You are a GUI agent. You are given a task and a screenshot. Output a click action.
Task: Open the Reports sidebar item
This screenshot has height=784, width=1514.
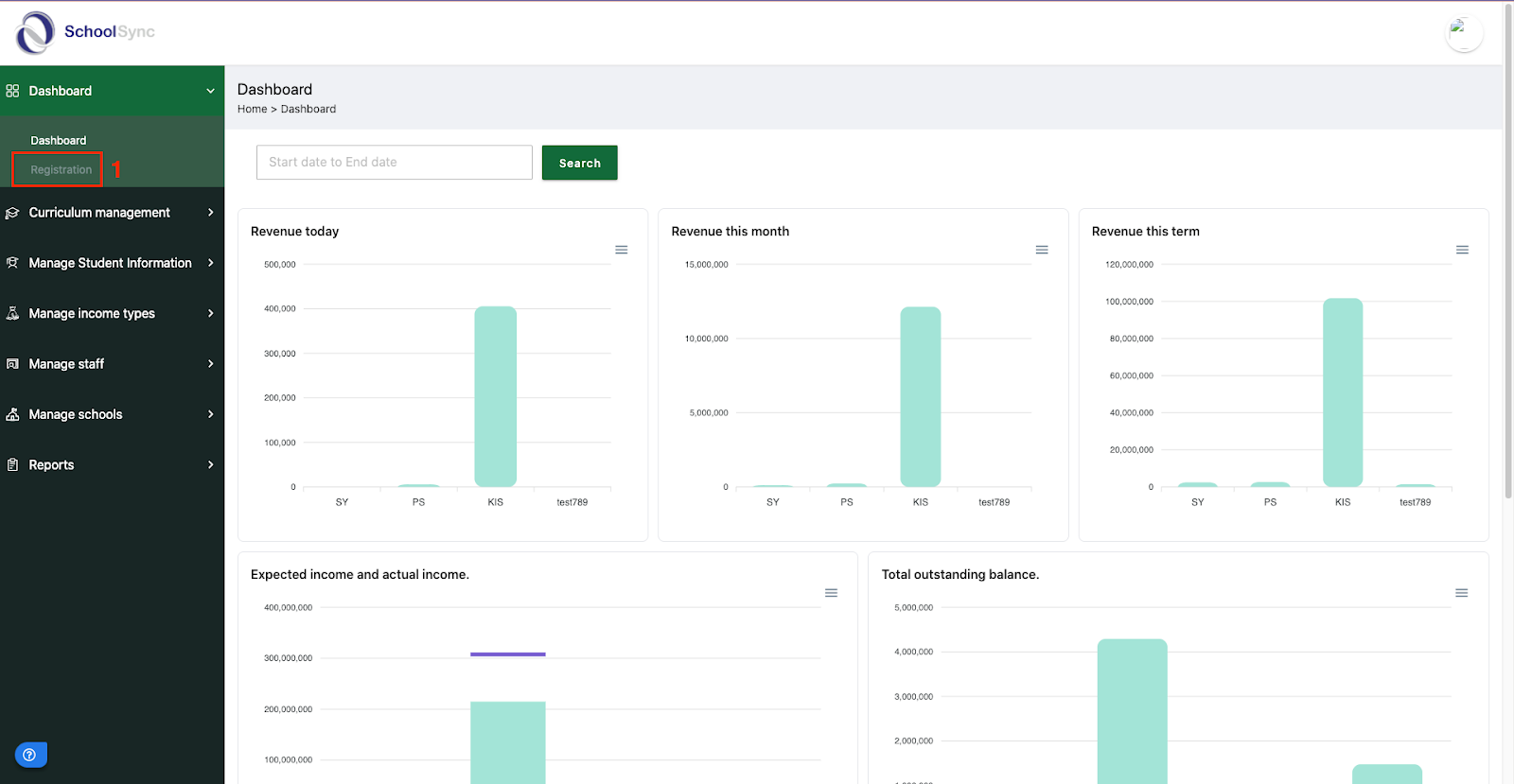[112, 464]
